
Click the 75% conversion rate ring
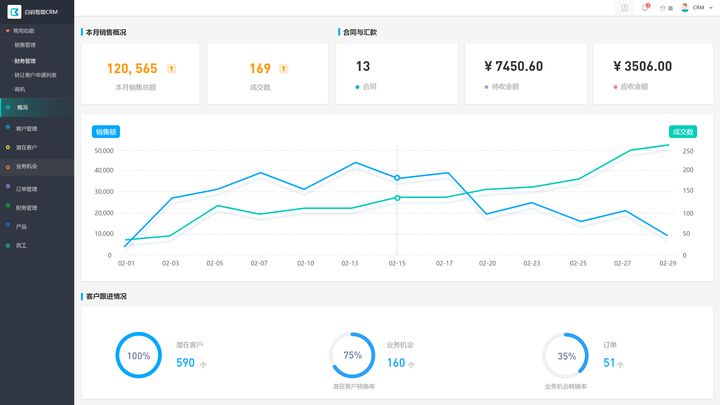pos(352,355)
